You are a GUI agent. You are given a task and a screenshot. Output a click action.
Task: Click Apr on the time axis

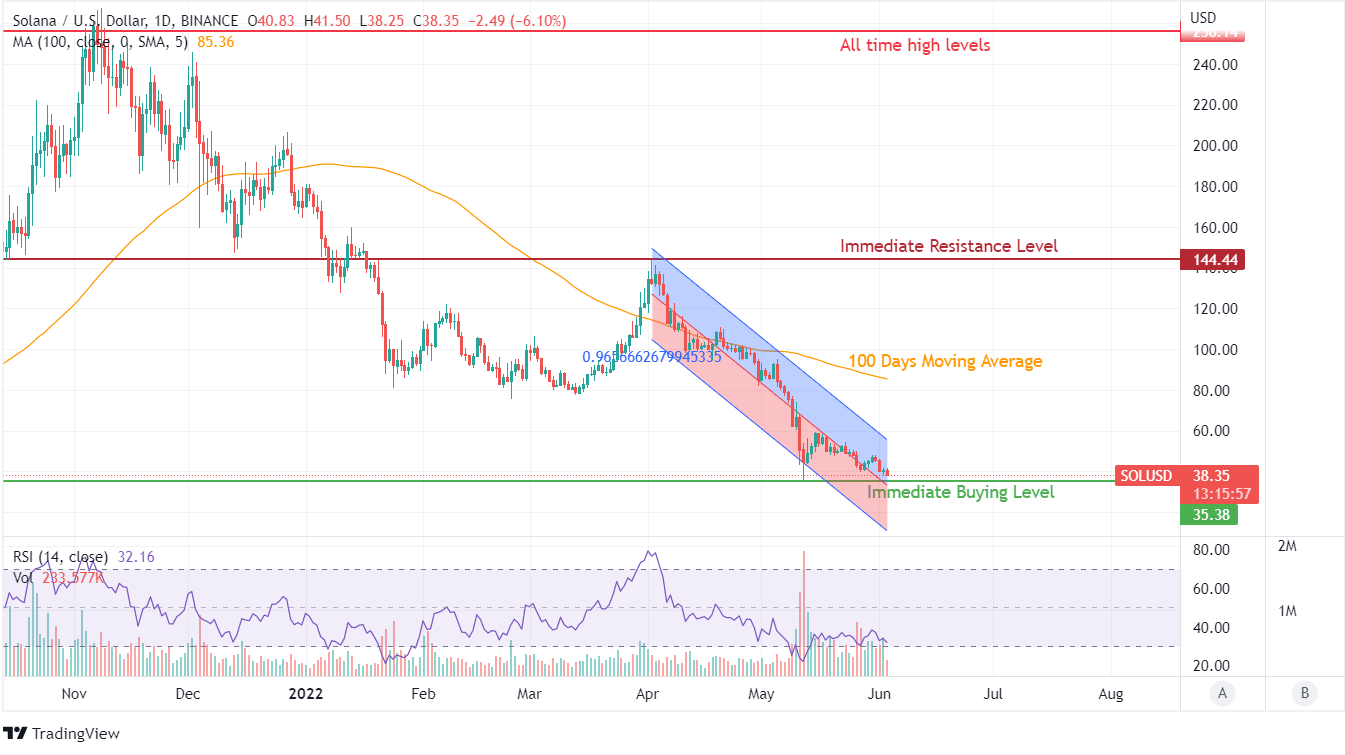click(647, 693)
